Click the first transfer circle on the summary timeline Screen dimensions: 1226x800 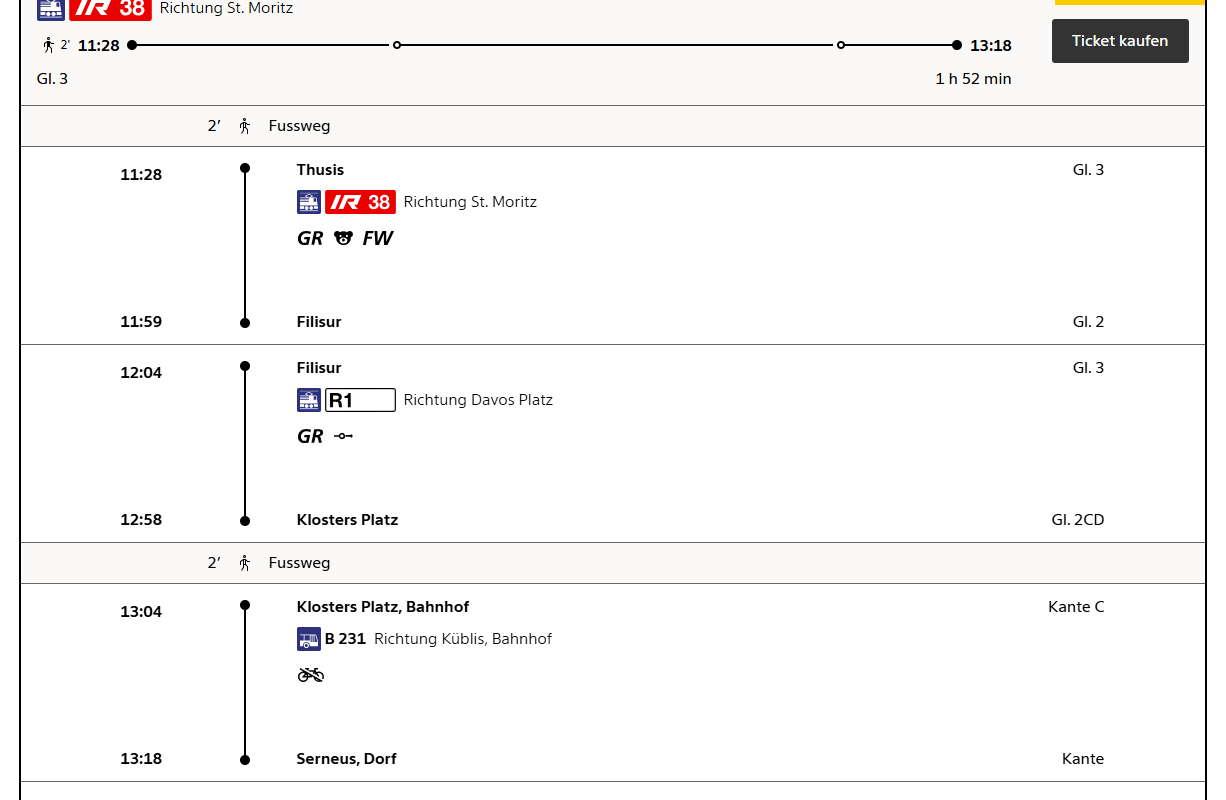(397, 45)
